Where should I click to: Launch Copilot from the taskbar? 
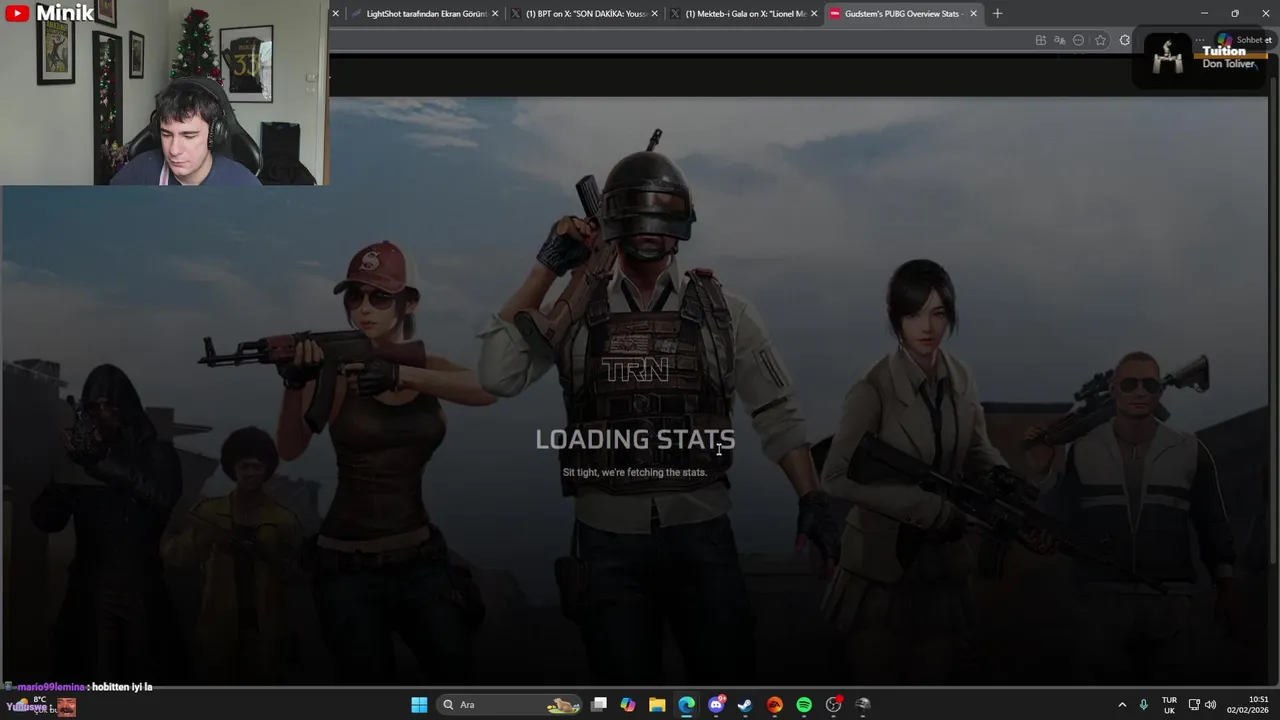(628, 705)
